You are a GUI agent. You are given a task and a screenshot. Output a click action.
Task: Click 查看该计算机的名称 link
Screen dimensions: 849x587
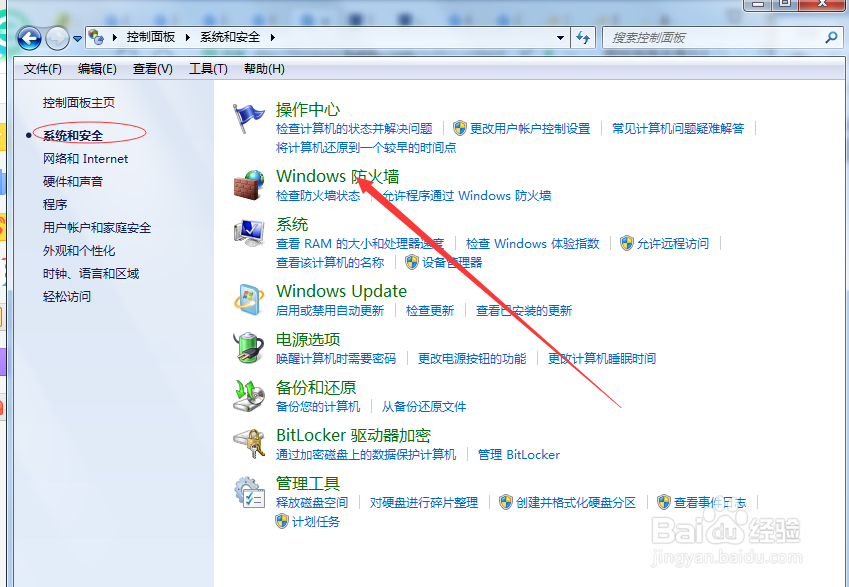(330, 263)
